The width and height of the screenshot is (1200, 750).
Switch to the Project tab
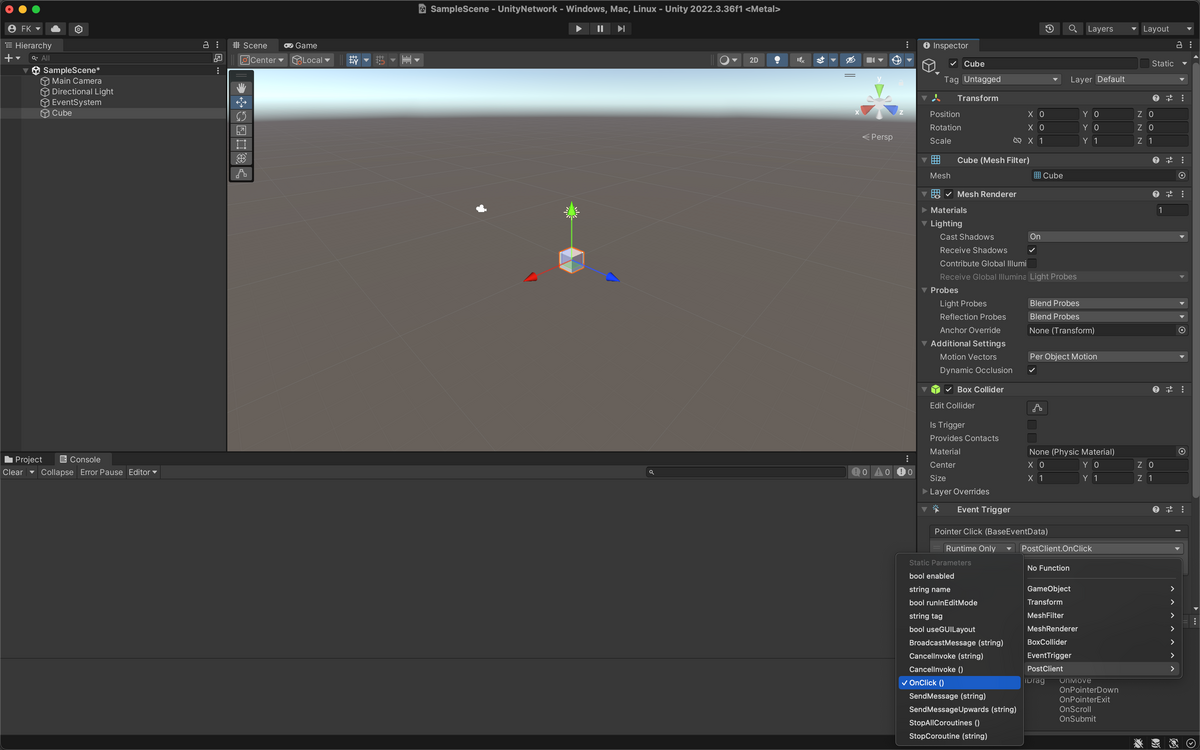point(24,460)
